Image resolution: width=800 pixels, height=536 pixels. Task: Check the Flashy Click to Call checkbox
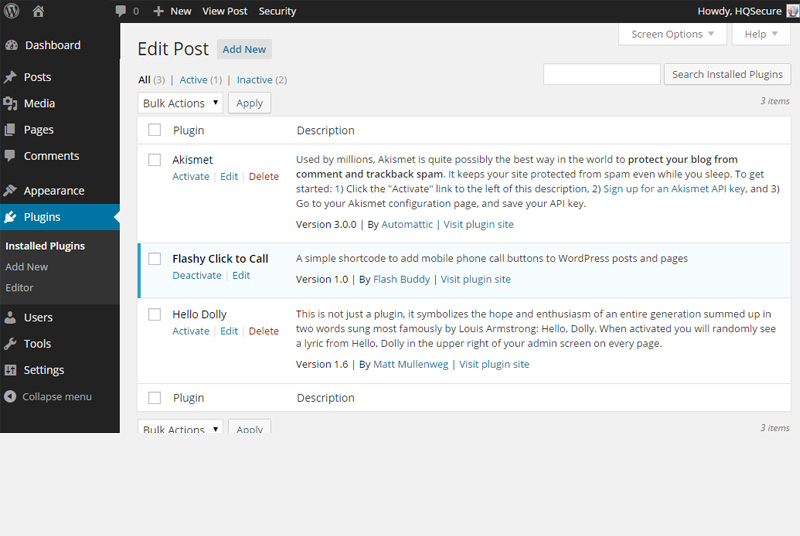[154, 258]
